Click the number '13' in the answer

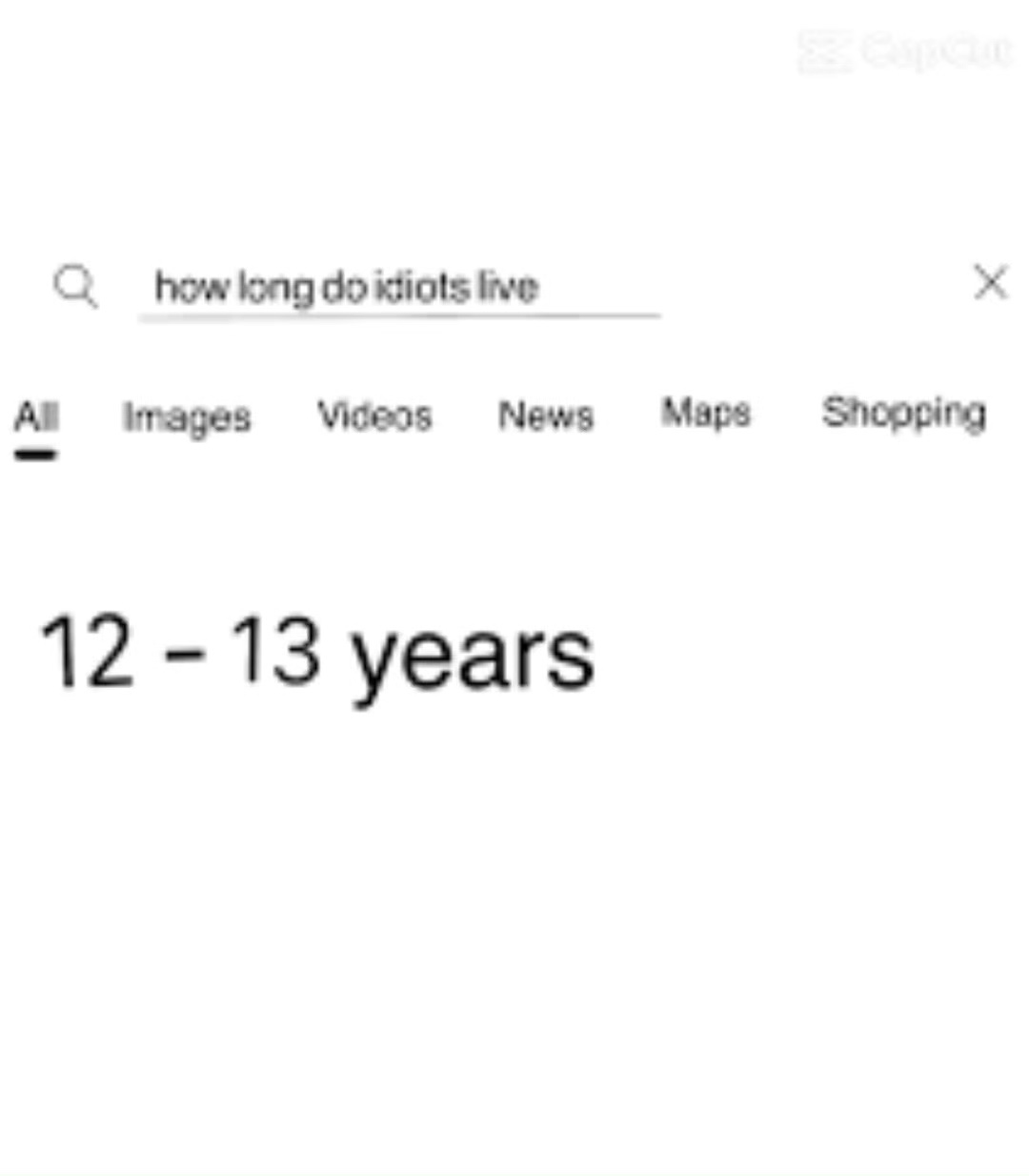click(x=275, y=650)
